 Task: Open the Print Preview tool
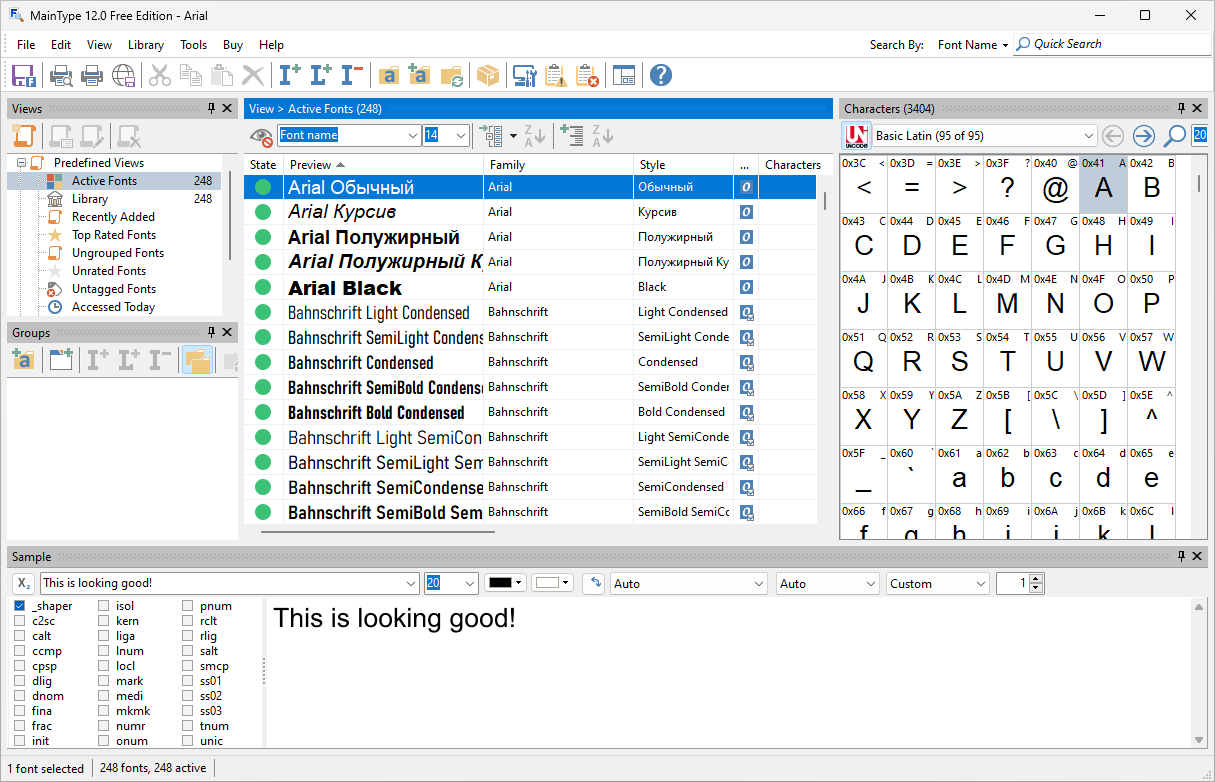(x=61, y=75)
